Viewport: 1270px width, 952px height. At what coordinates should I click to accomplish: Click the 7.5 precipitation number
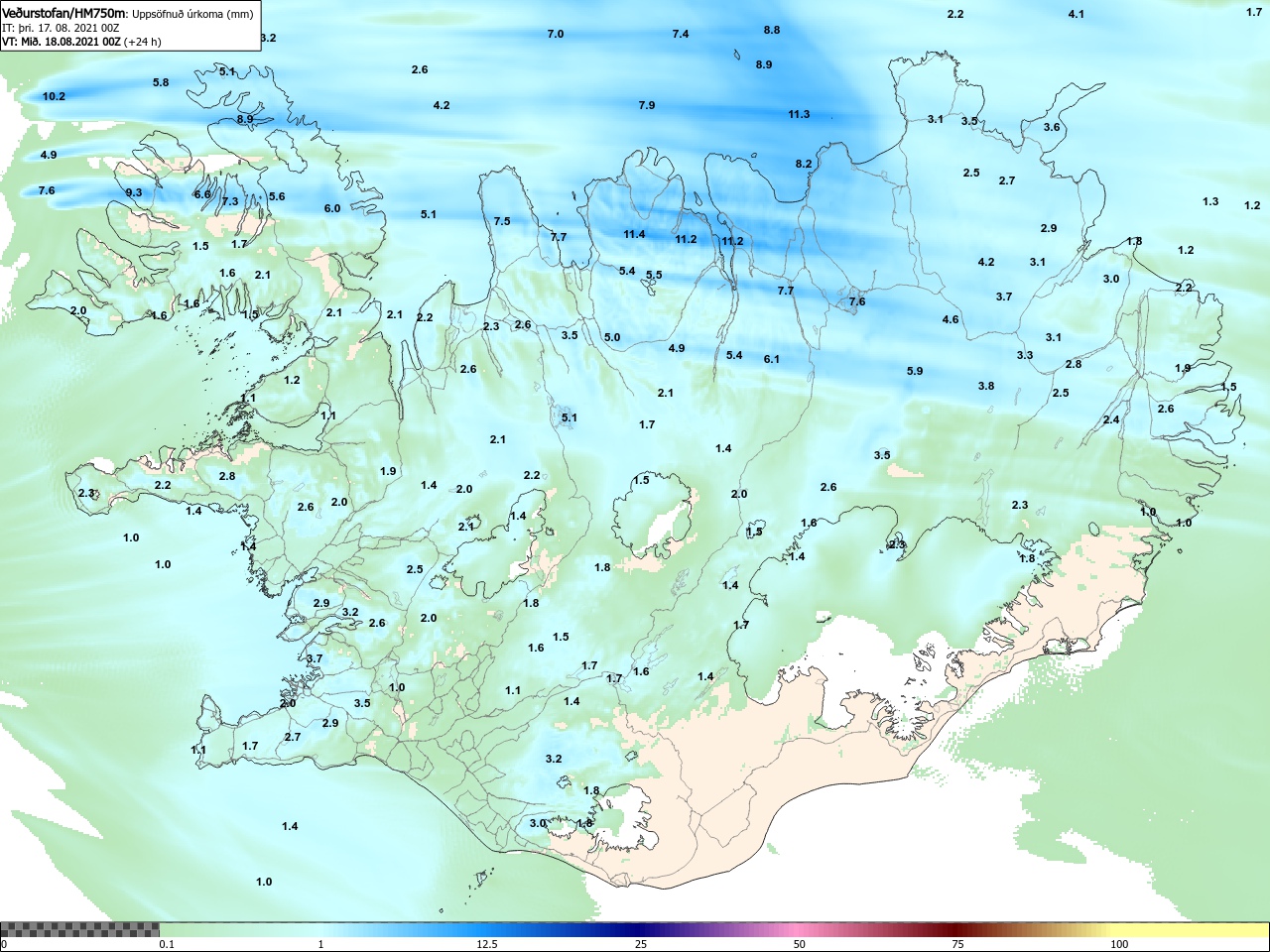pos(502,221)
